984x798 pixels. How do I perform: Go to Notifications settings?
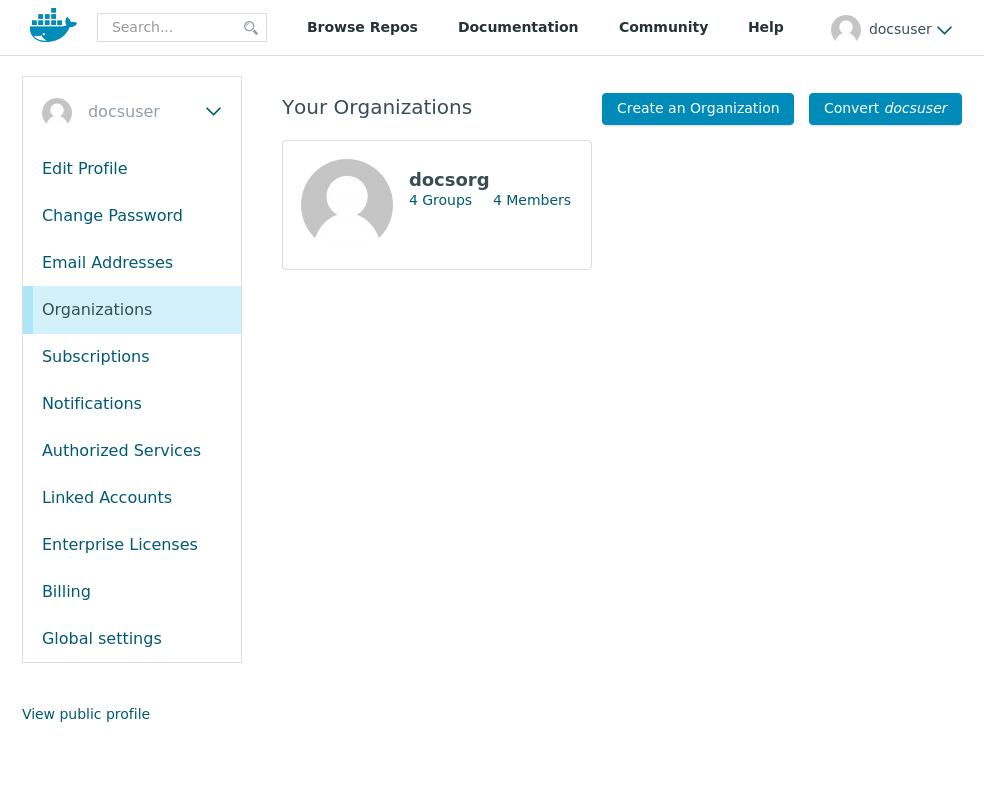(x=92, y=403)
